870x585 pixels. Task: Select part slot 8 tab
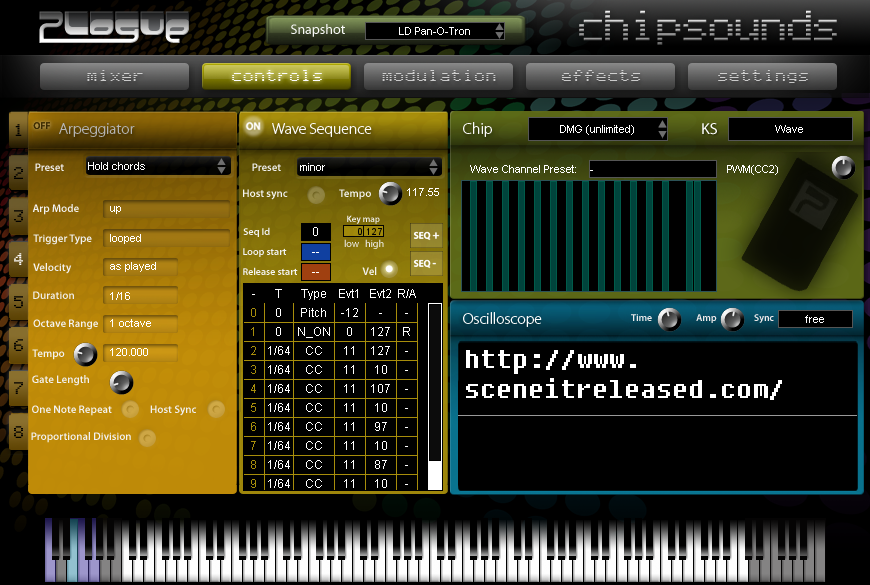pyautogui.click(x=18, y=431)
